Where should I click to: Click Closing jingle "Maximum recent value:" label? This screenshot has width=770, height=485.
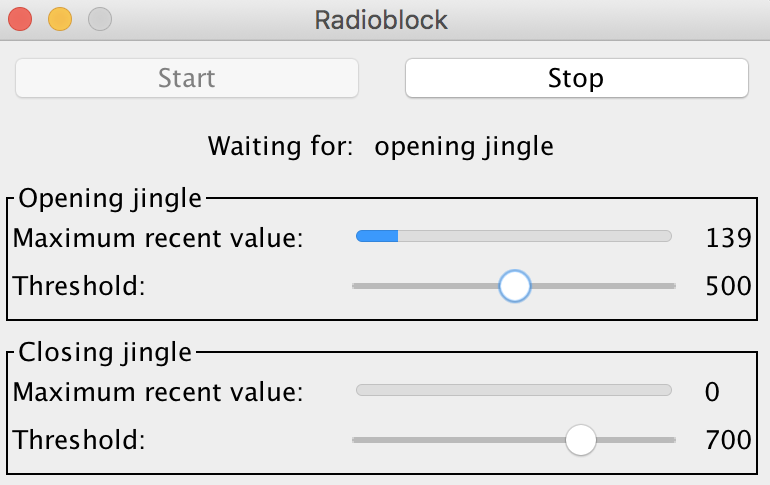[x=157, y=391]
